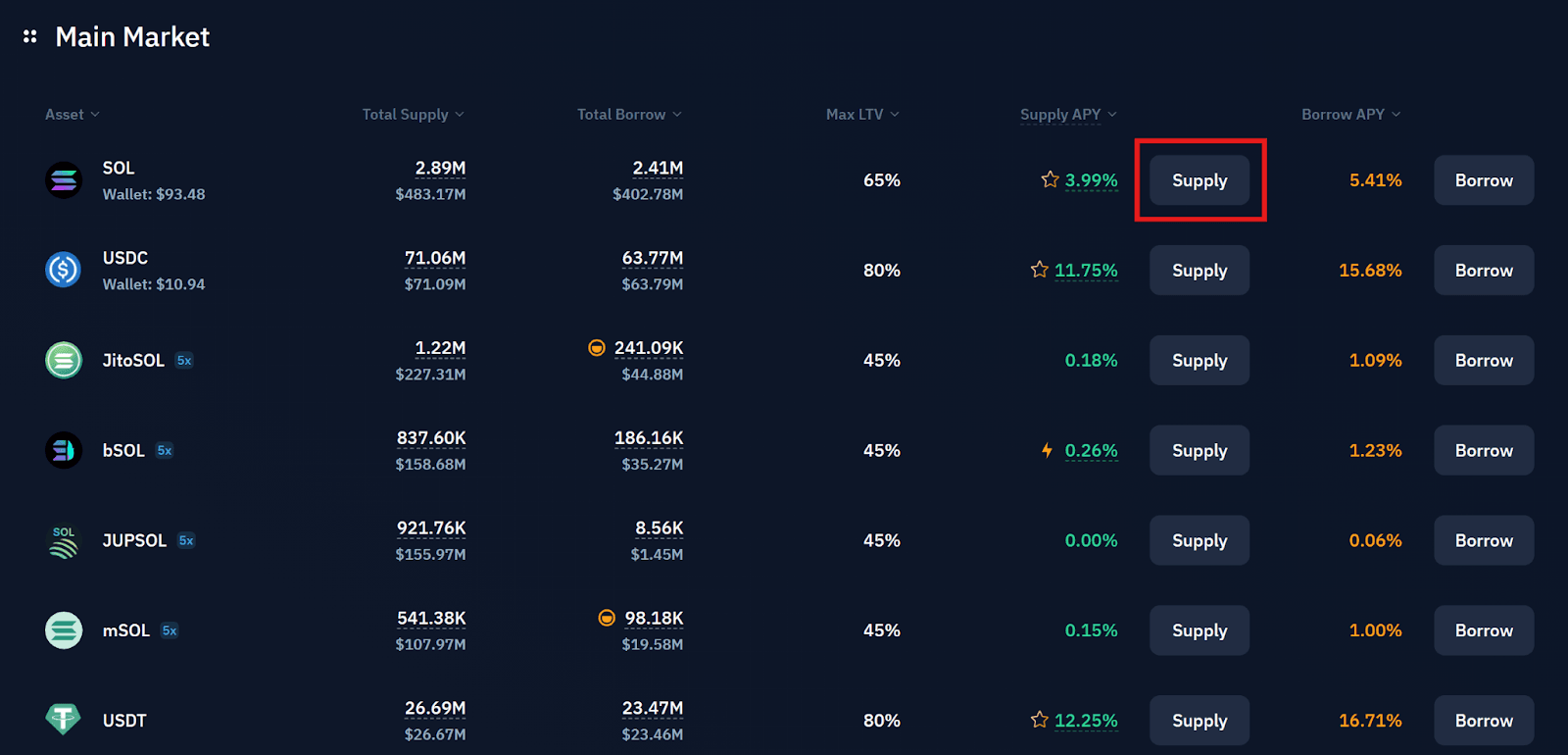Image resolution: width=1568 pixels, height=755 pixels.
Task: Click the 5x badge next to JUPSOL
Action: coord(186,540)
